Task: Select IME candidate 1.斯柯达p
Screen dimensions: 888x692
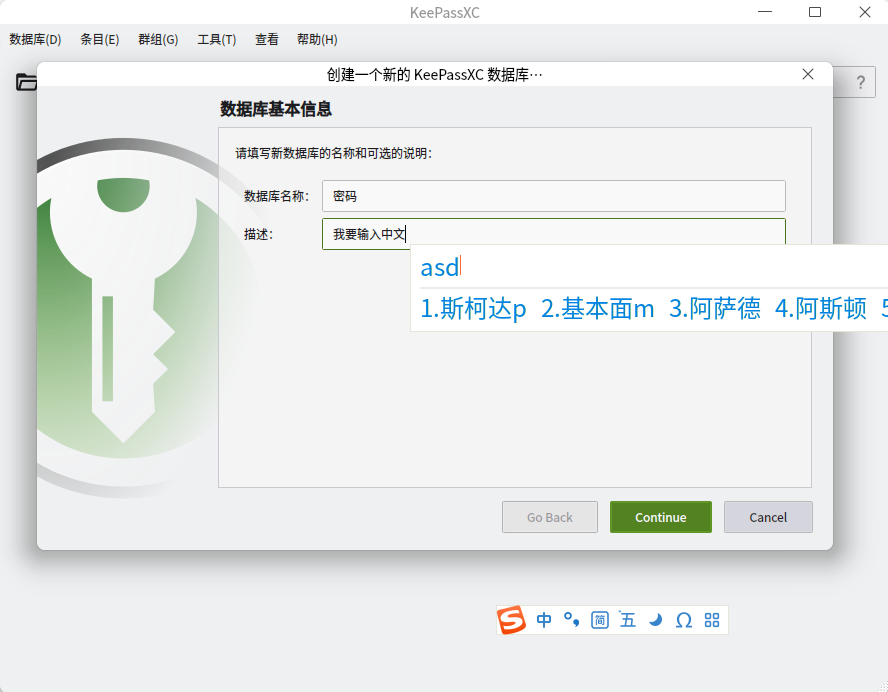Action: (473, 309)
